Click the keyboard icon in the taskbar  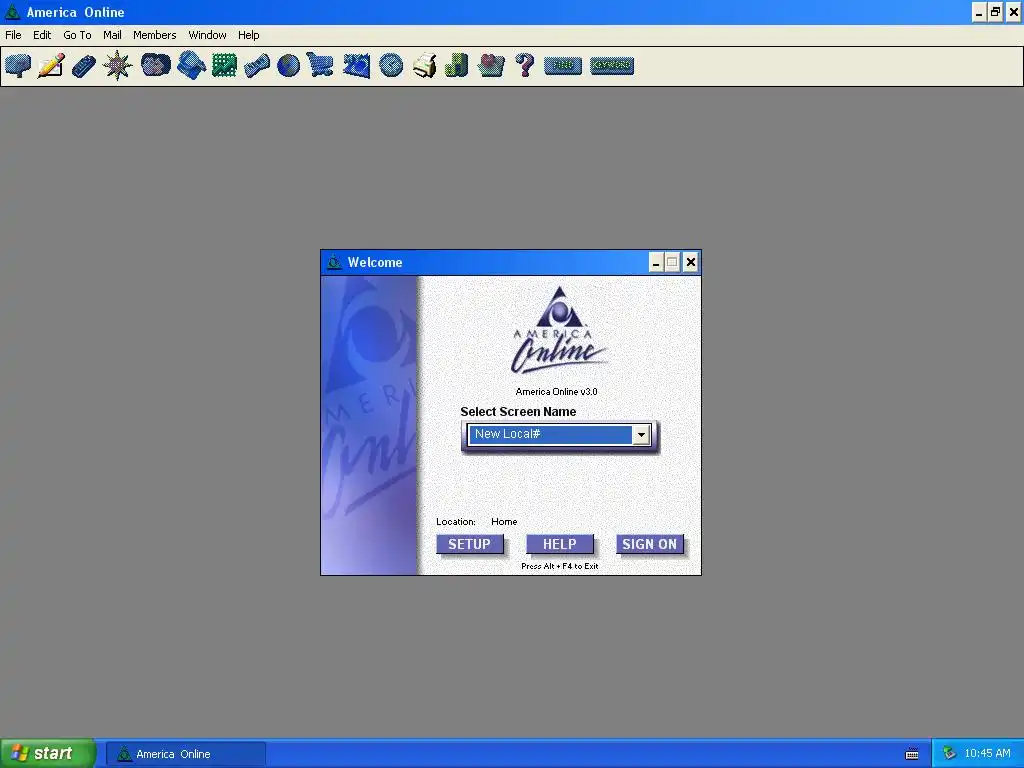(912, 754)
